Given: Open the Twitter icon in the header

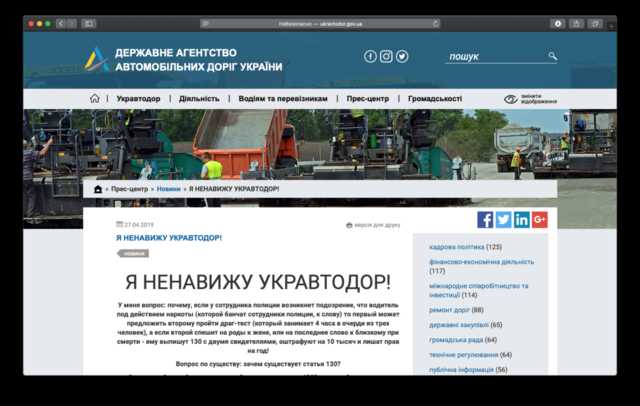Looking at the screenshot, I should point(402,57).
